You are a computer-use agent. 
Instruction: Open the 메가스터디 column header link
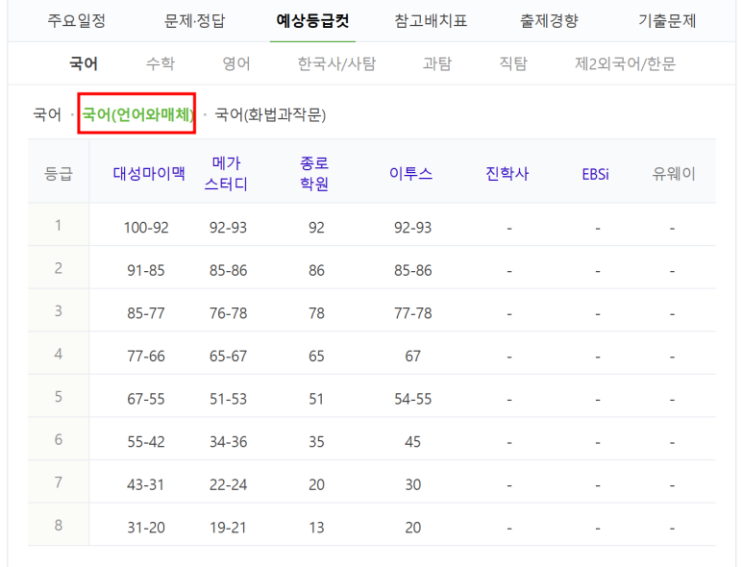pyautogui.click(x=226, y=173)
